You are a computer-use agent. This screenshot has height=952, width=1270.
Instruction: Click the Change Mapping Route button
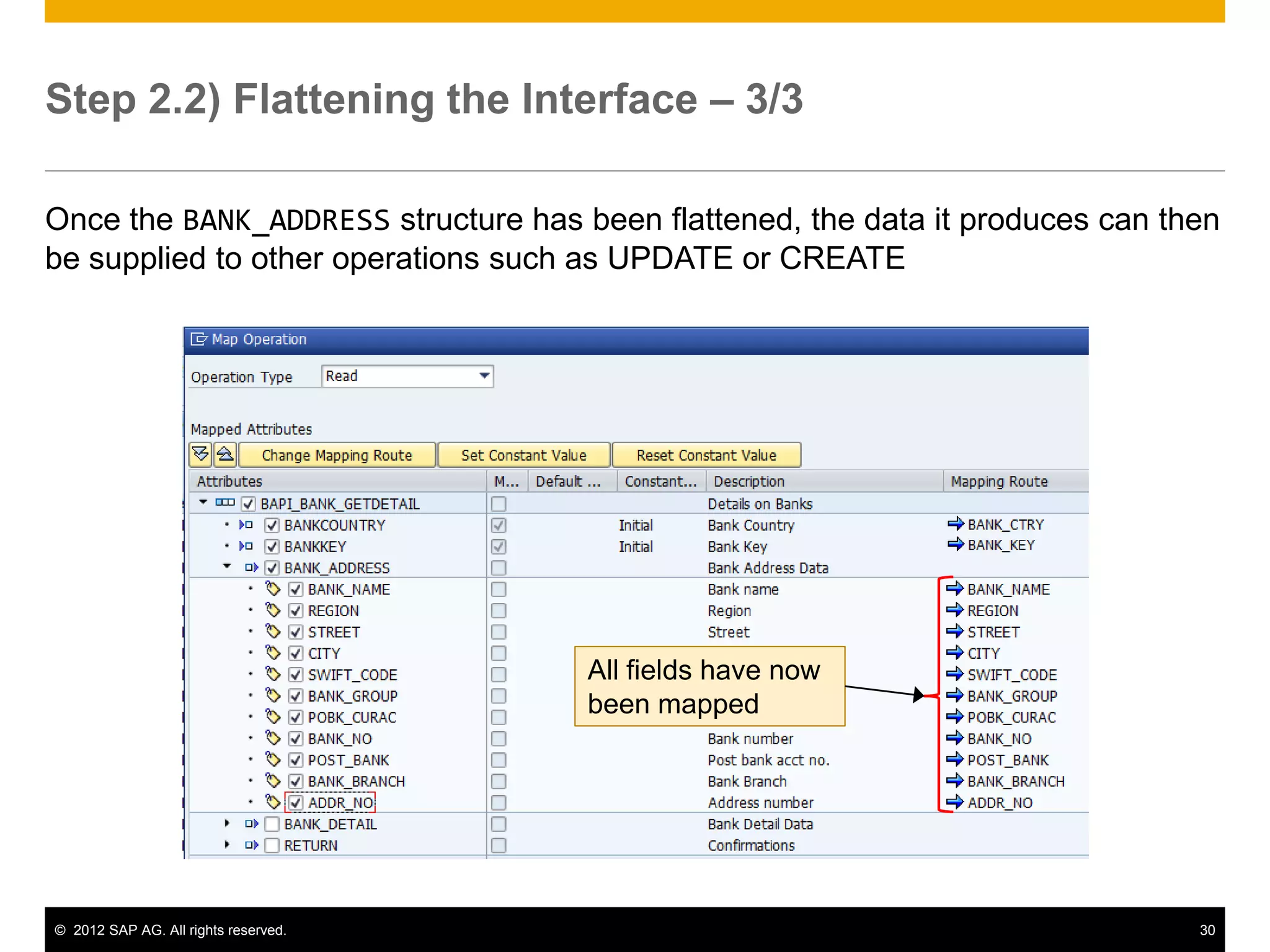[337, 455]
